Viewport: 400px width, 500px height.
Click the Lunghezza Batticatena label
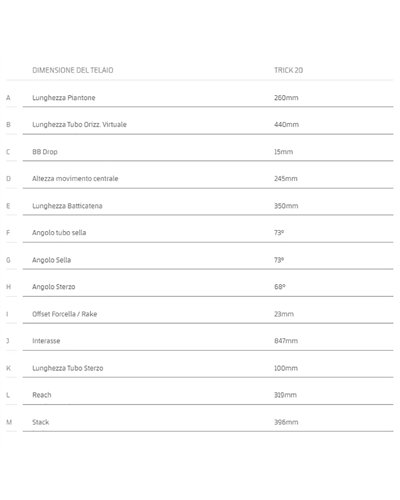tap(67, 206)
